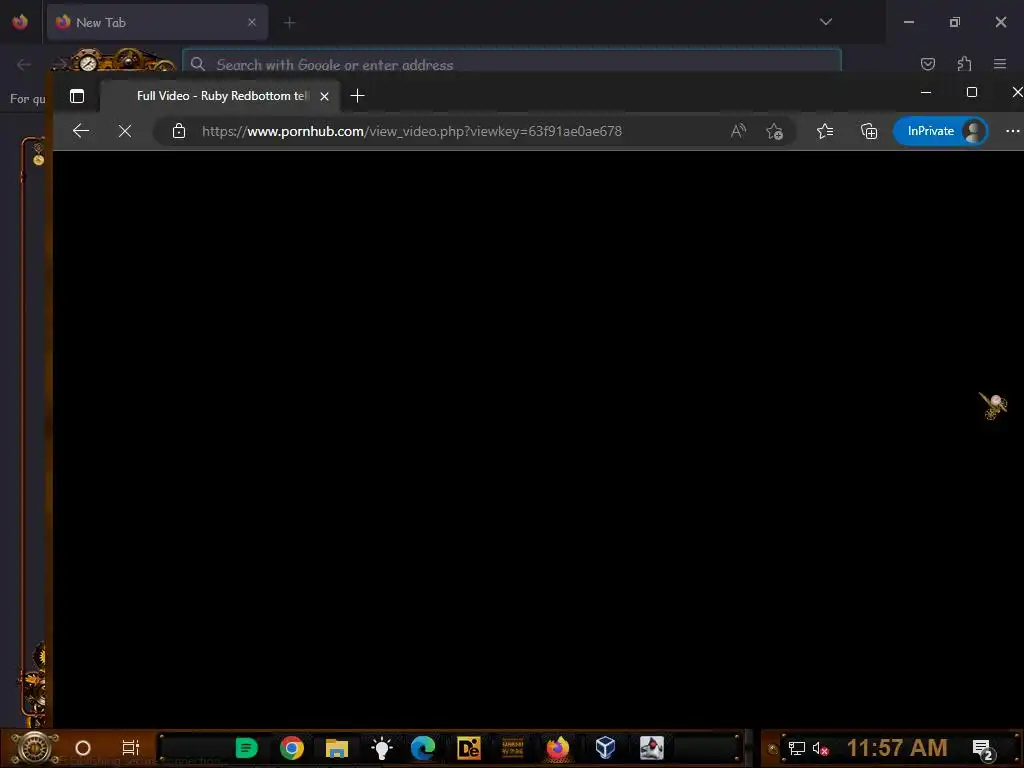Close the Firefox New Tab tab
Viewport: 1024px width, 768px height.
click(252, 22)
